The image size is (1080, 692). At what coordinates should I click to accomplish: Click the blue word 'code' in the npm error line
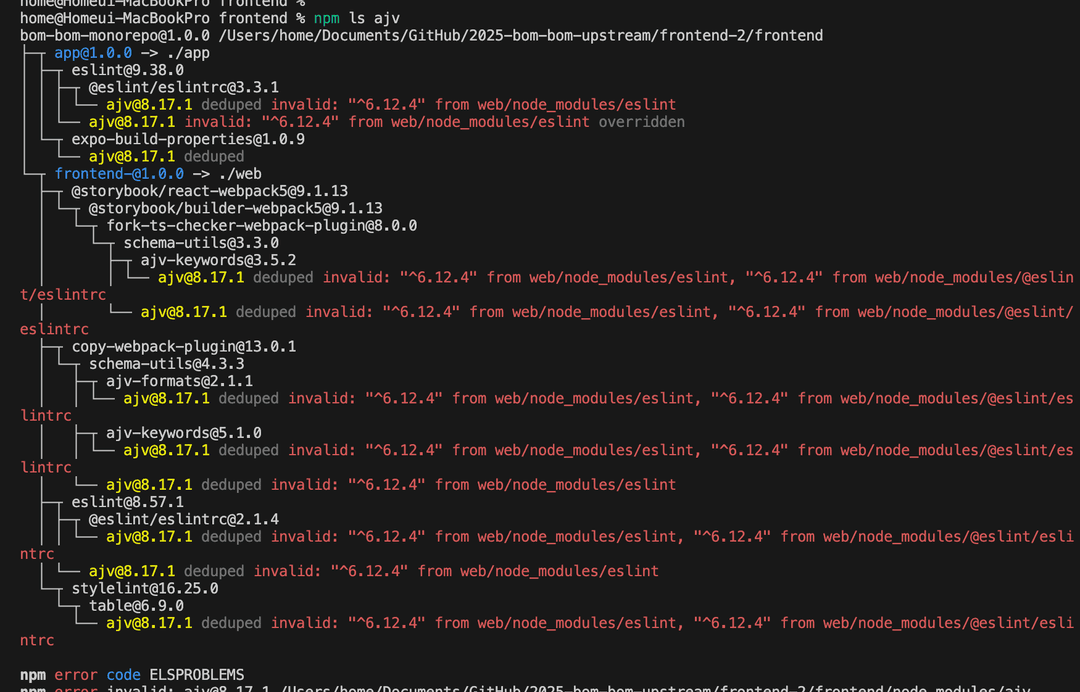click(x=123, y=675)
